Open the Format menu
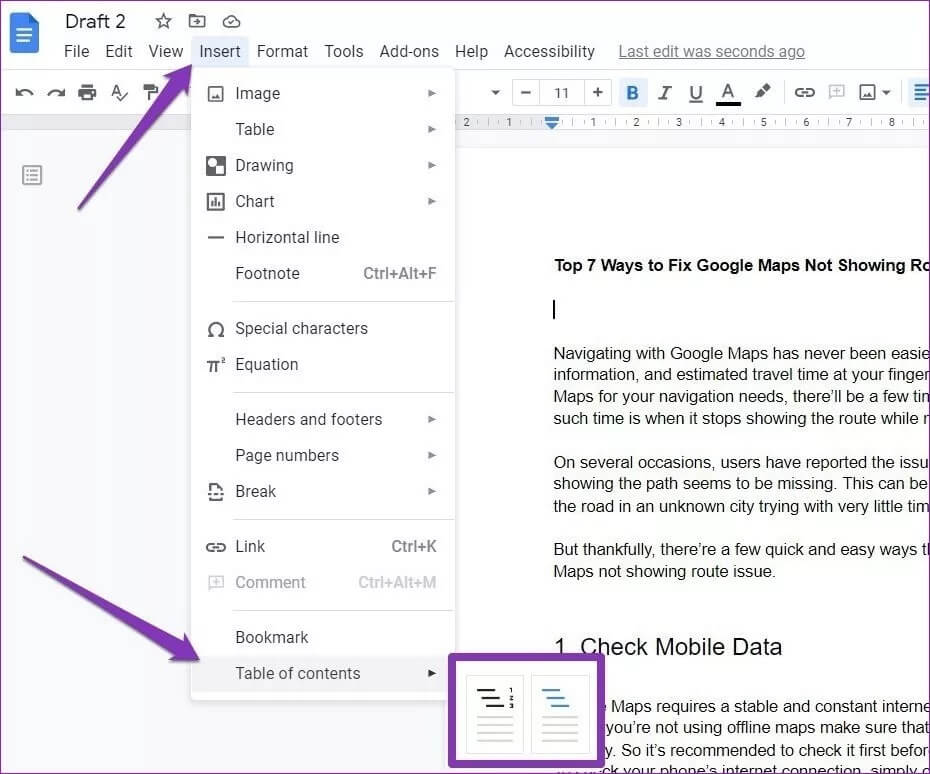 (282, 51)
